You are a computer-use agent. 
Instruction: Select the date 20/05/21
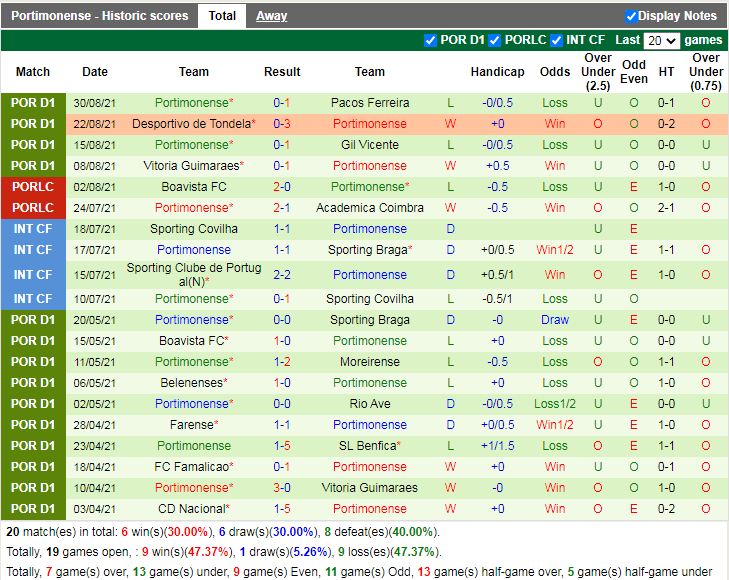tap(94, 319)
